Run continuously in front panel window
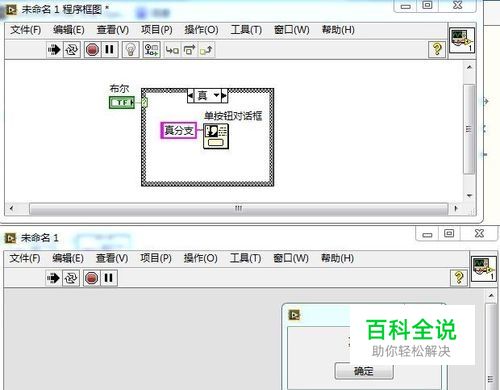 click(71, 278)
